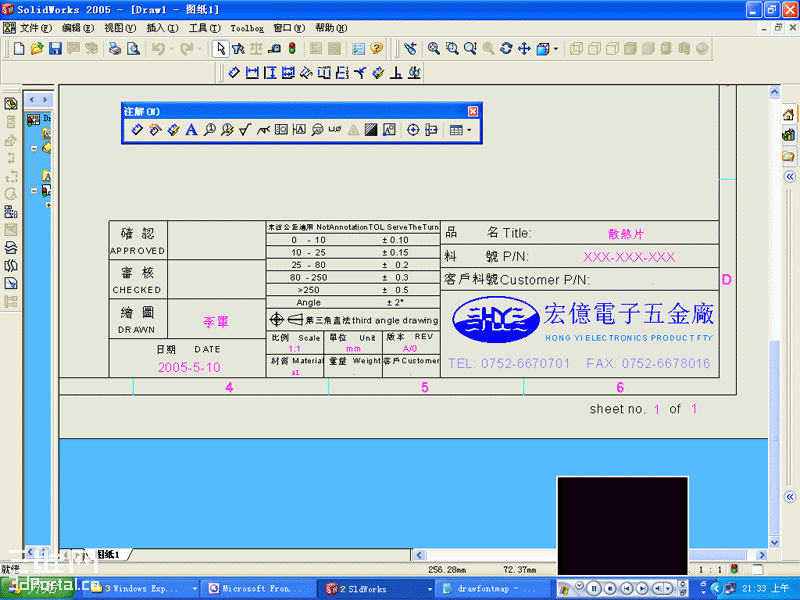Switch to drawfontmap taskbar window

492,589
